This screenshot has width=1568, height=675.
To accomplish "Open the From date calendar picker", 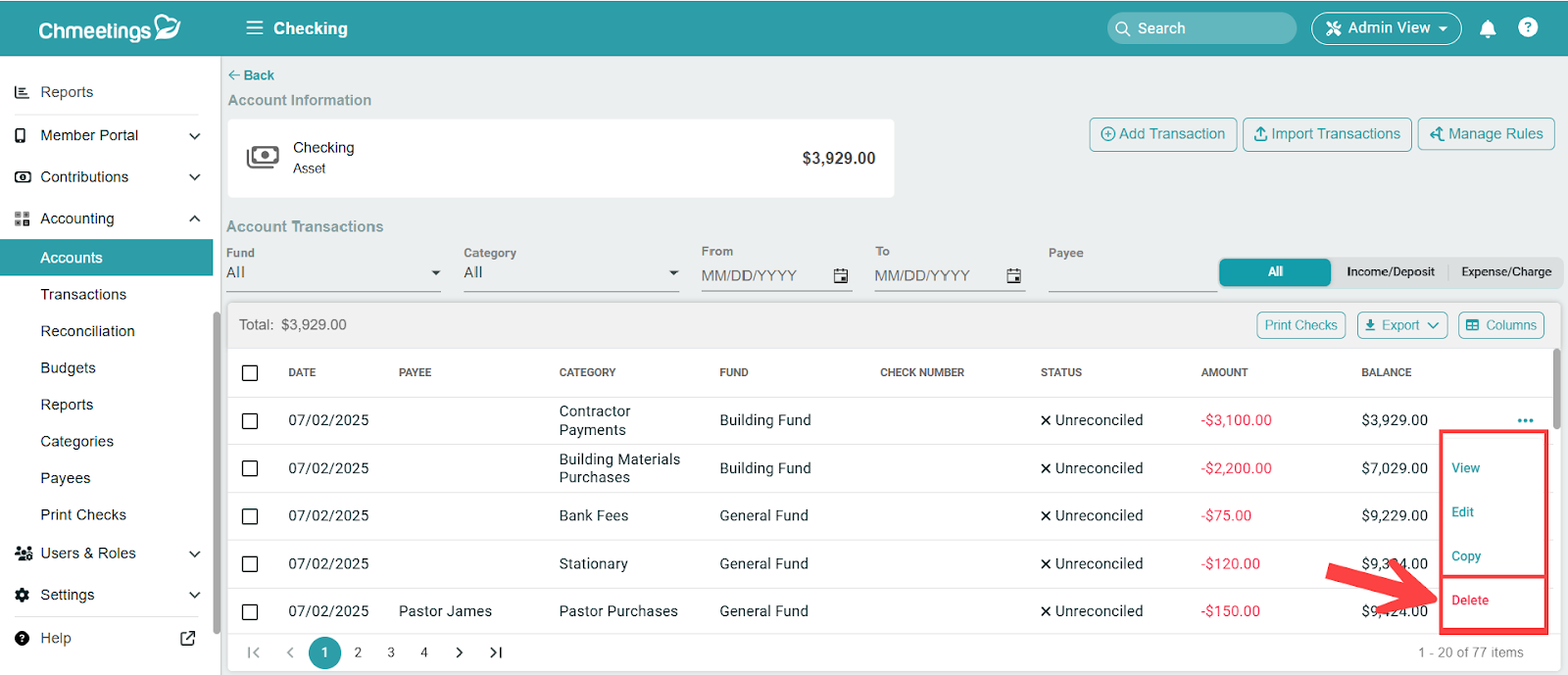I will click(x=840, y=276).
